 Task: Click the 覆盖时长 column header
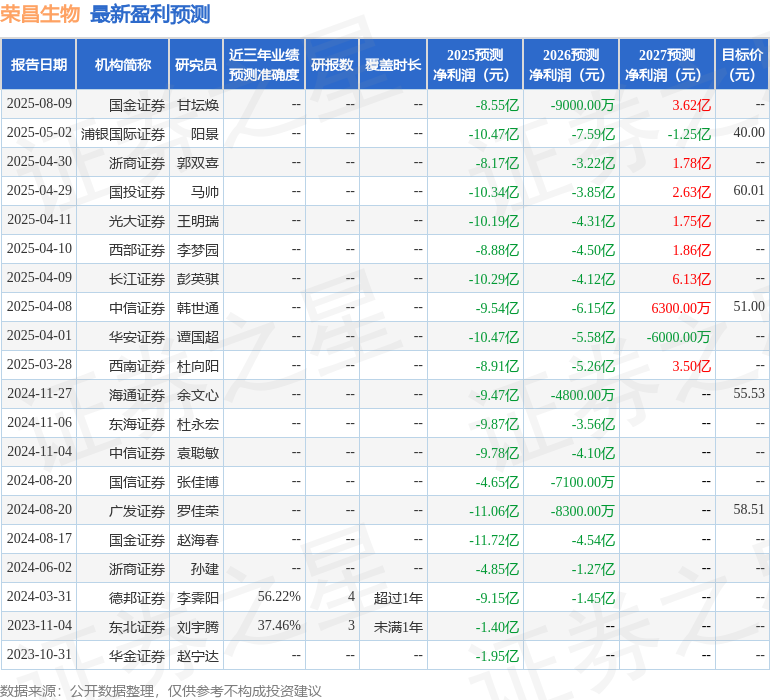pos(393,65)
